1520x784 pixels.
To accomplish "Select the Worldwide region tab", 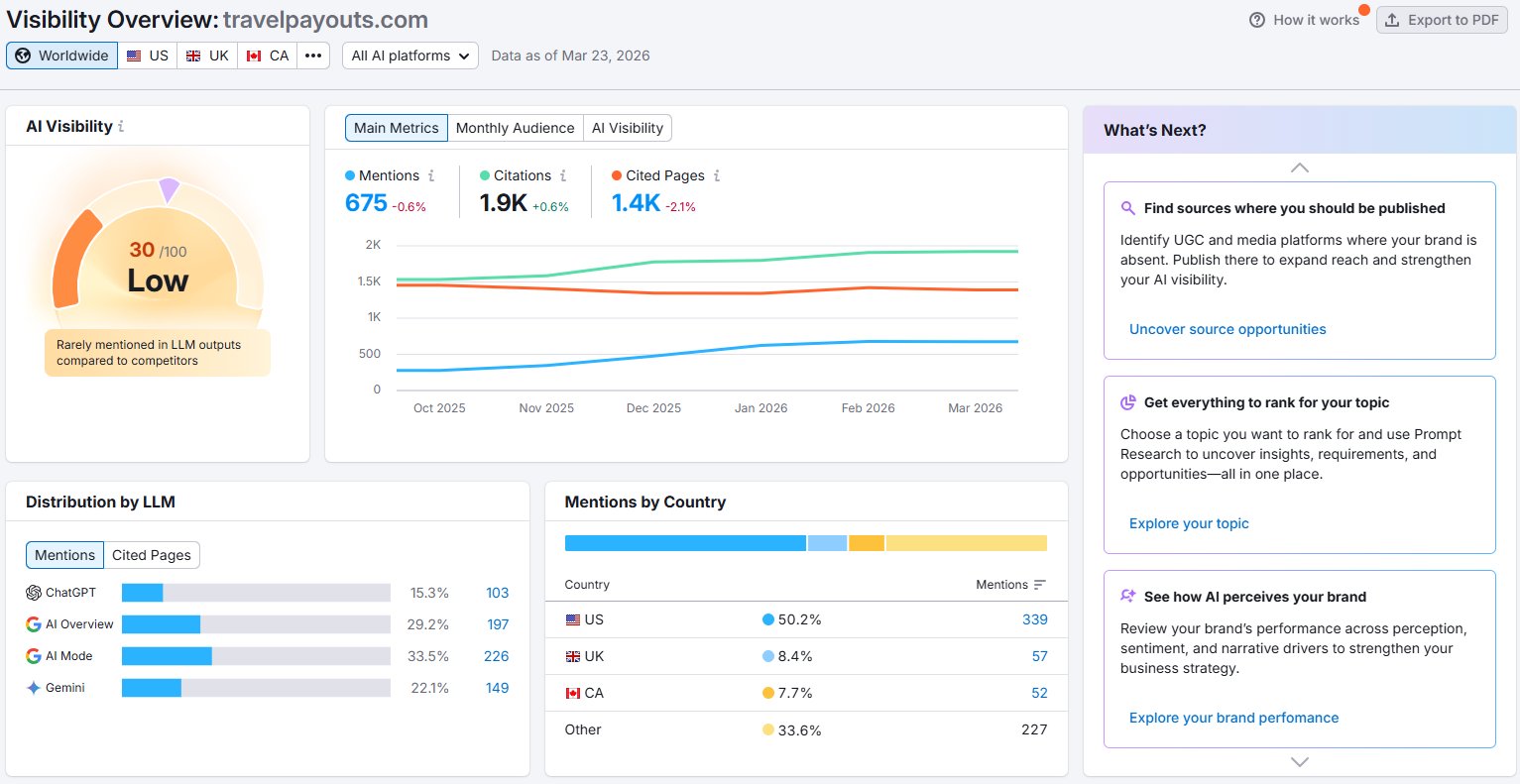I will click(x=62, y=56).
